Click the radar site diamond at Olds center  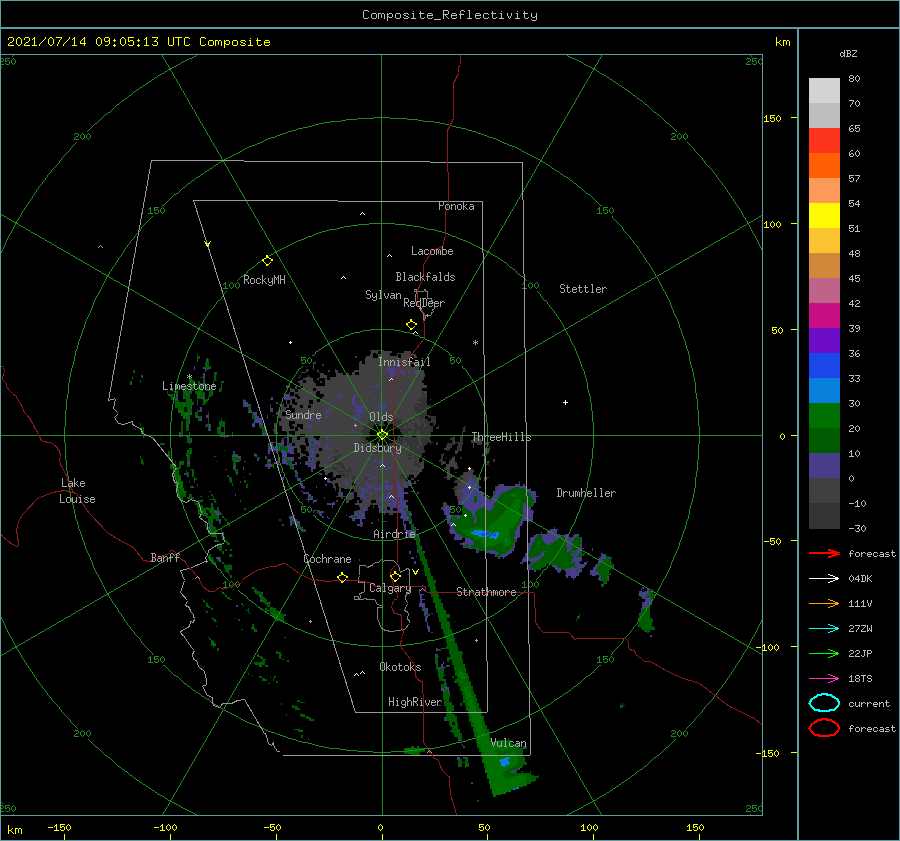pyautogui.click(x=382, y=435)
